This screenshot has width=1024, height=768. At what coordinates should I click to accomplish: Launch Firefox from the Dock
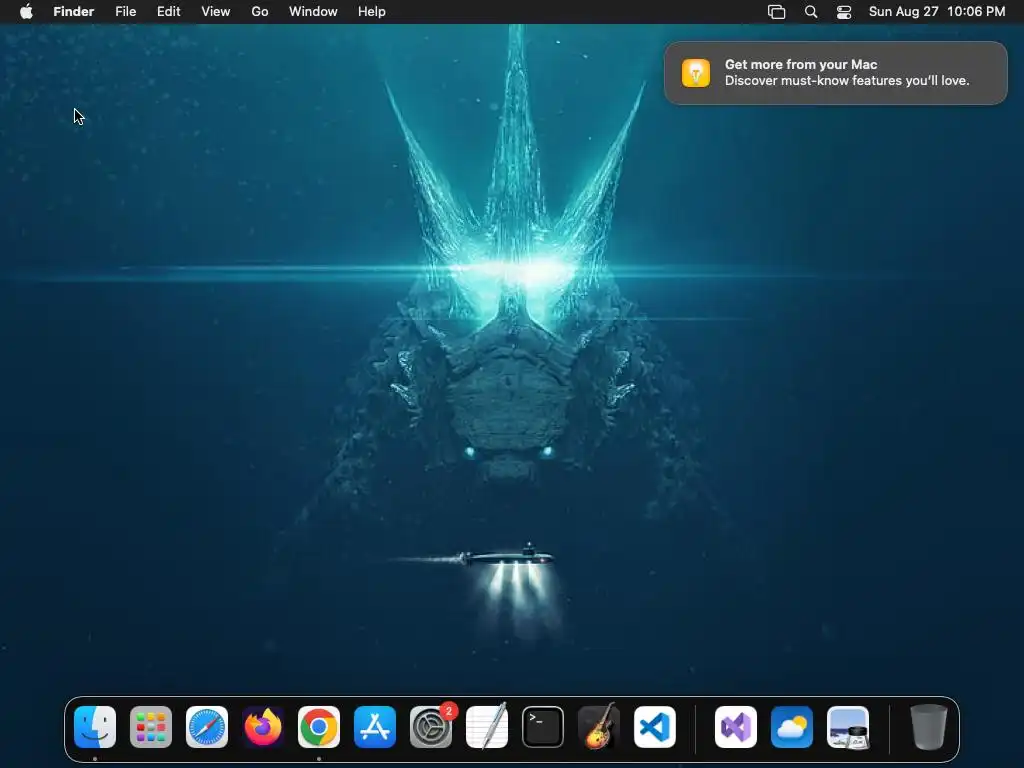[x=263, y=727]
